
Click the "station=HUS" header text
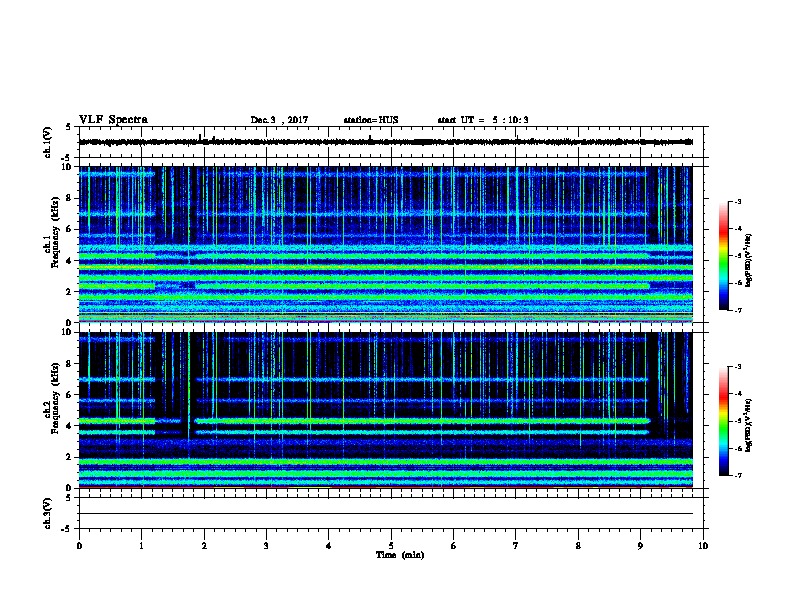tap(371, 120)
